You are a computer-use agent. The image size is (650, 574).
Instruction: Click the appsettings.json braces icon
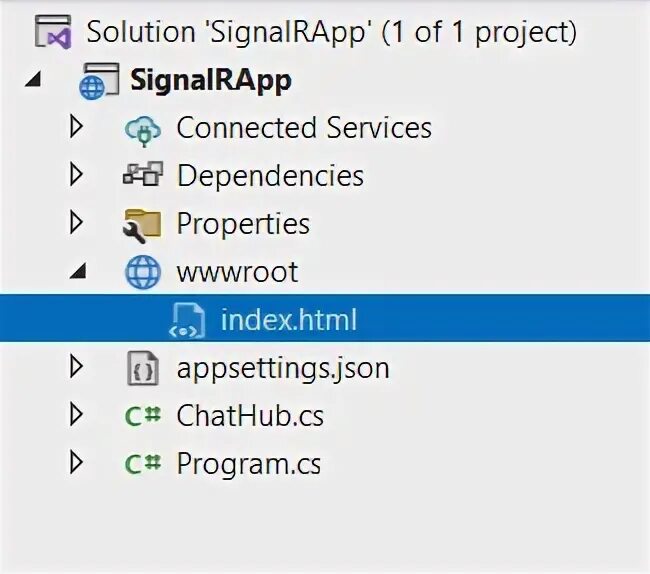(x=142, y=369)
